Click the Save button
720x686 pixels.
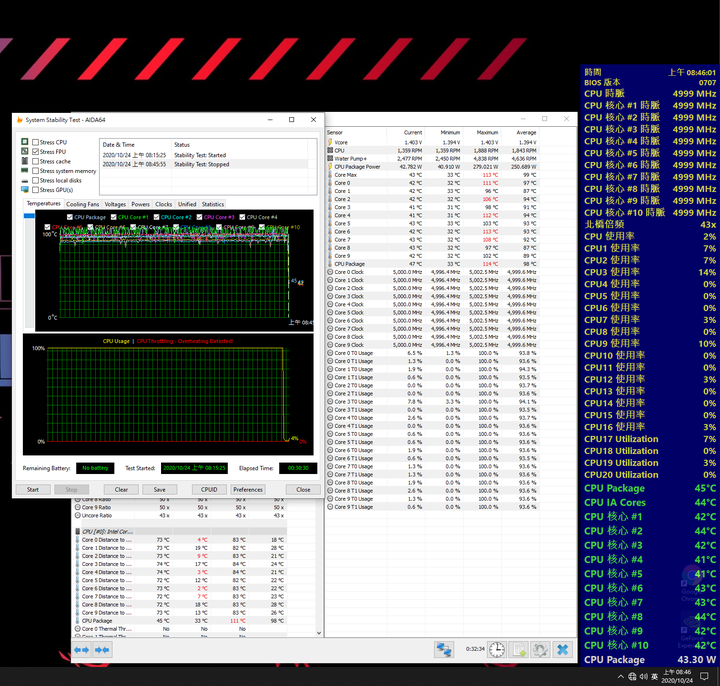[159, 489]
